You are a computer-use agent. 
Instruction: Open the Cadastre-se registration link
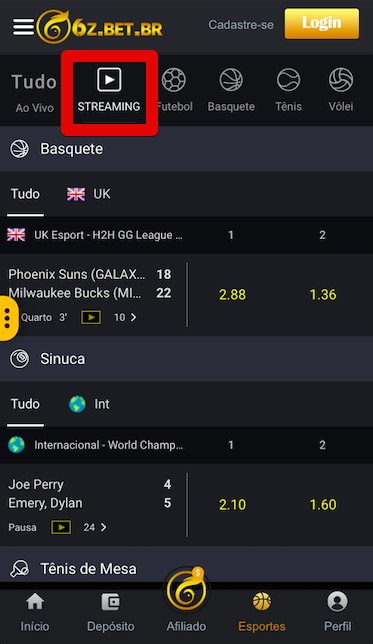pyautogui.click(x=241, y=25)
